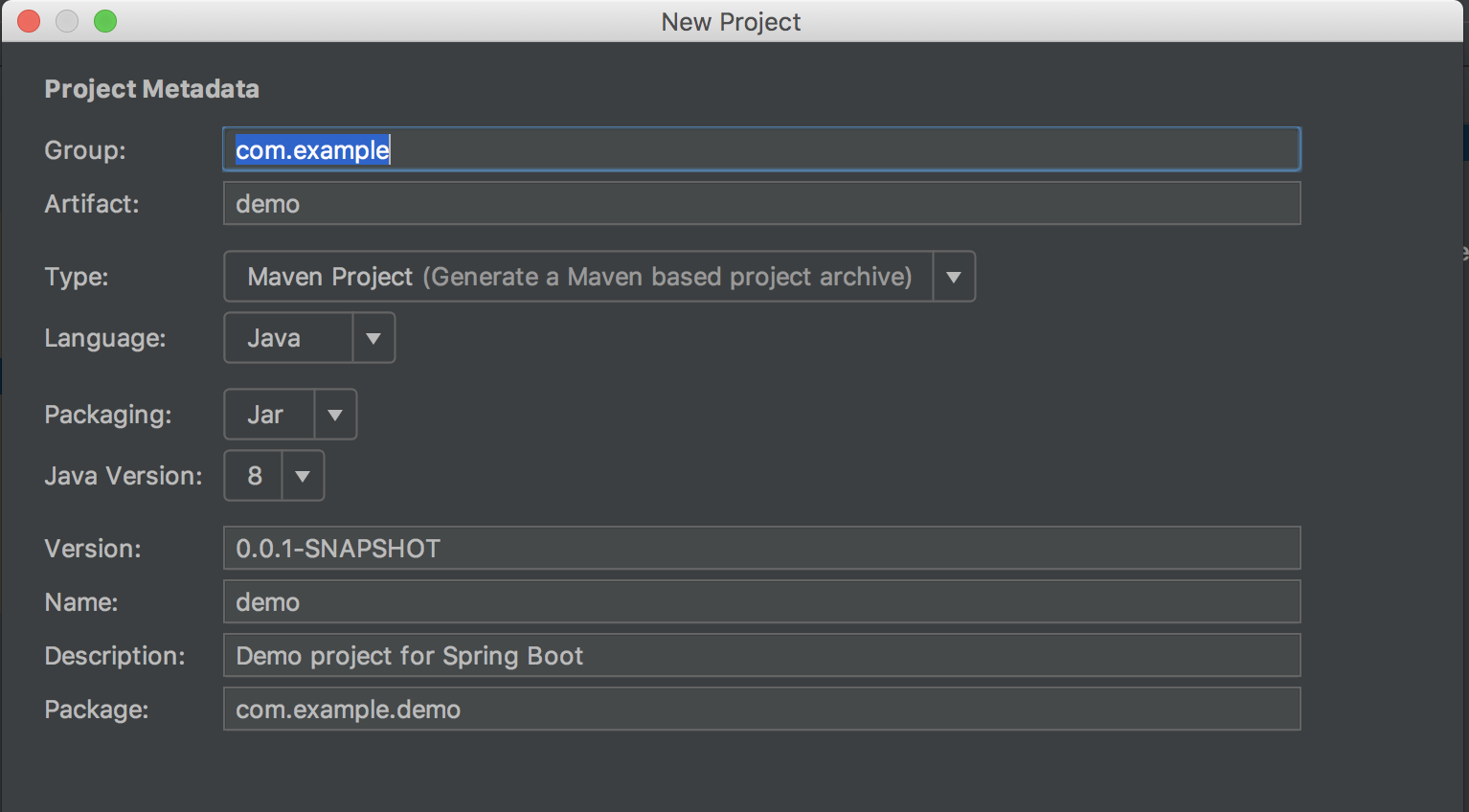This screenshot has height=812, width=1469.
Task: Click the New Project title bar
Action: point(731,21)
